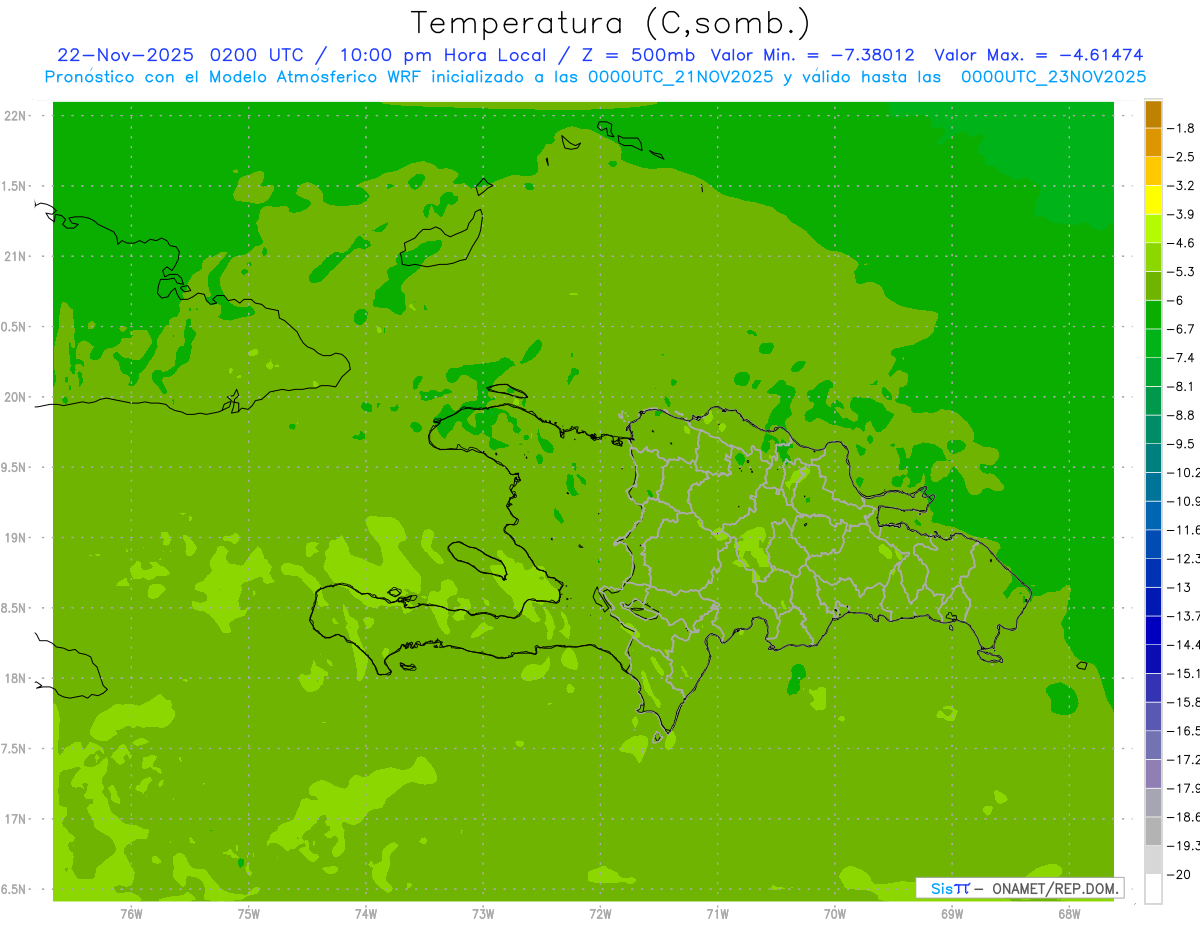Pick the dark blue swatch between -13 and -13.7
This screenshot has width=1200, height=927.
1153,602
